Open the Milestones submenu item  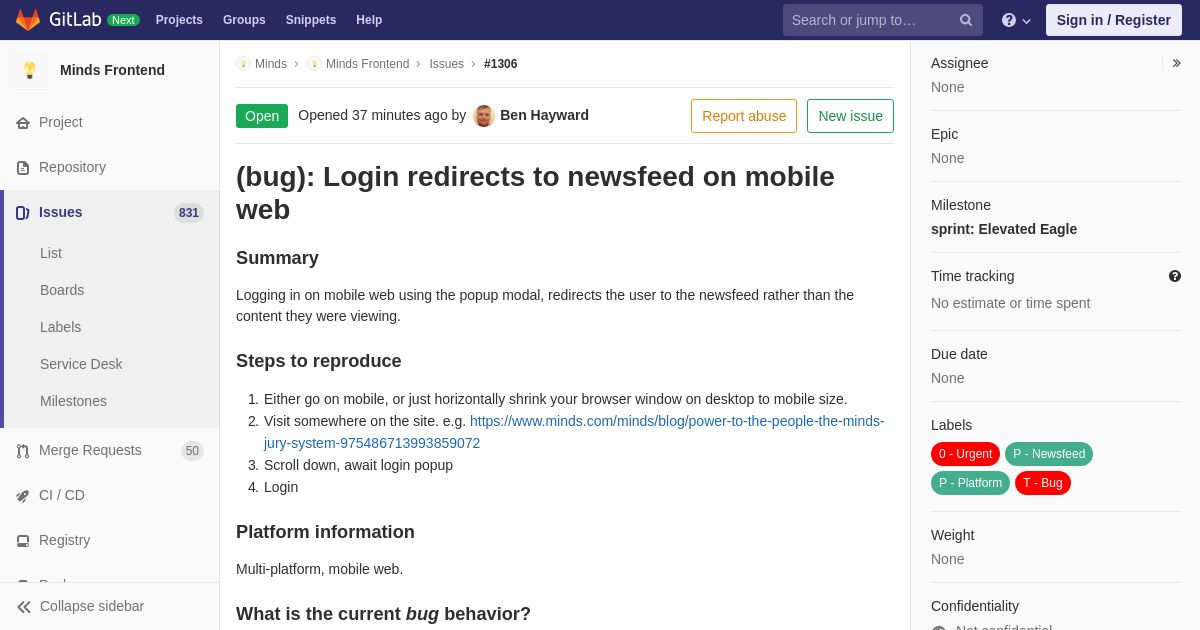pyautogui.click(x=73, y=401)
